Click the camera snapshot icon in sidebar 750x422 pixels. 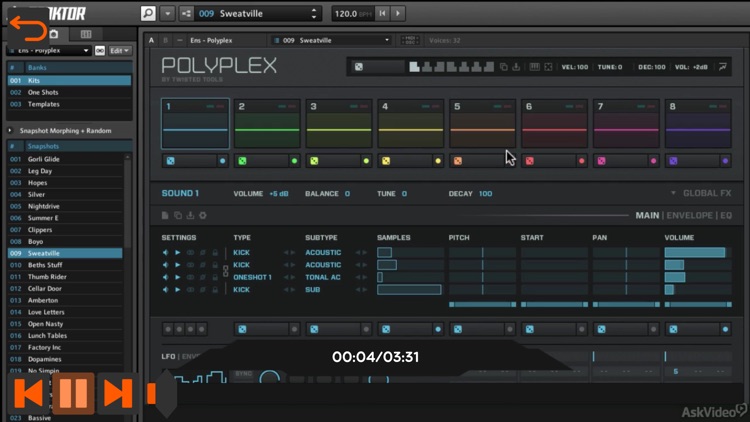point(54,34)
